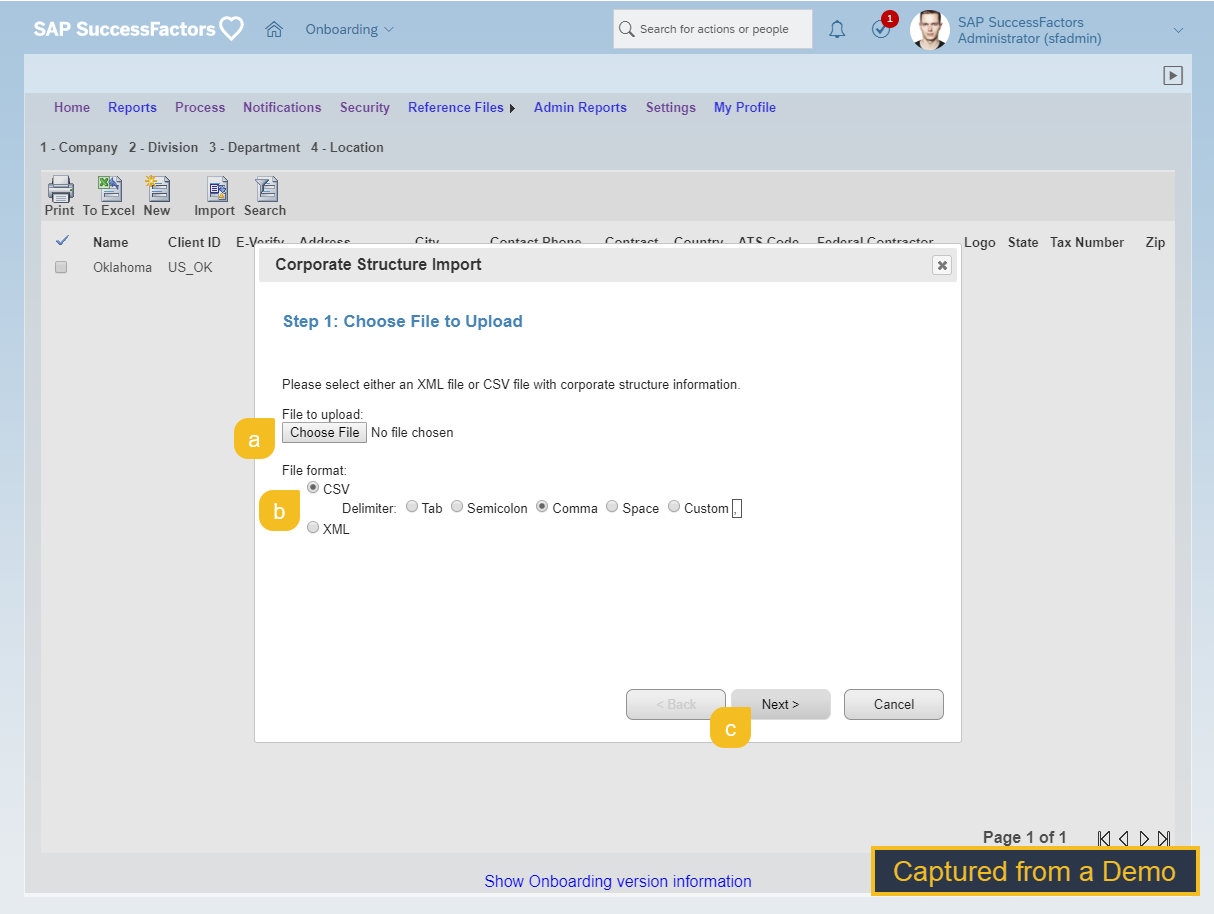Open the Admin Reports menu
Viewport: 1214px width, 914px height.
pyautogui.click(x=580, y=108)
